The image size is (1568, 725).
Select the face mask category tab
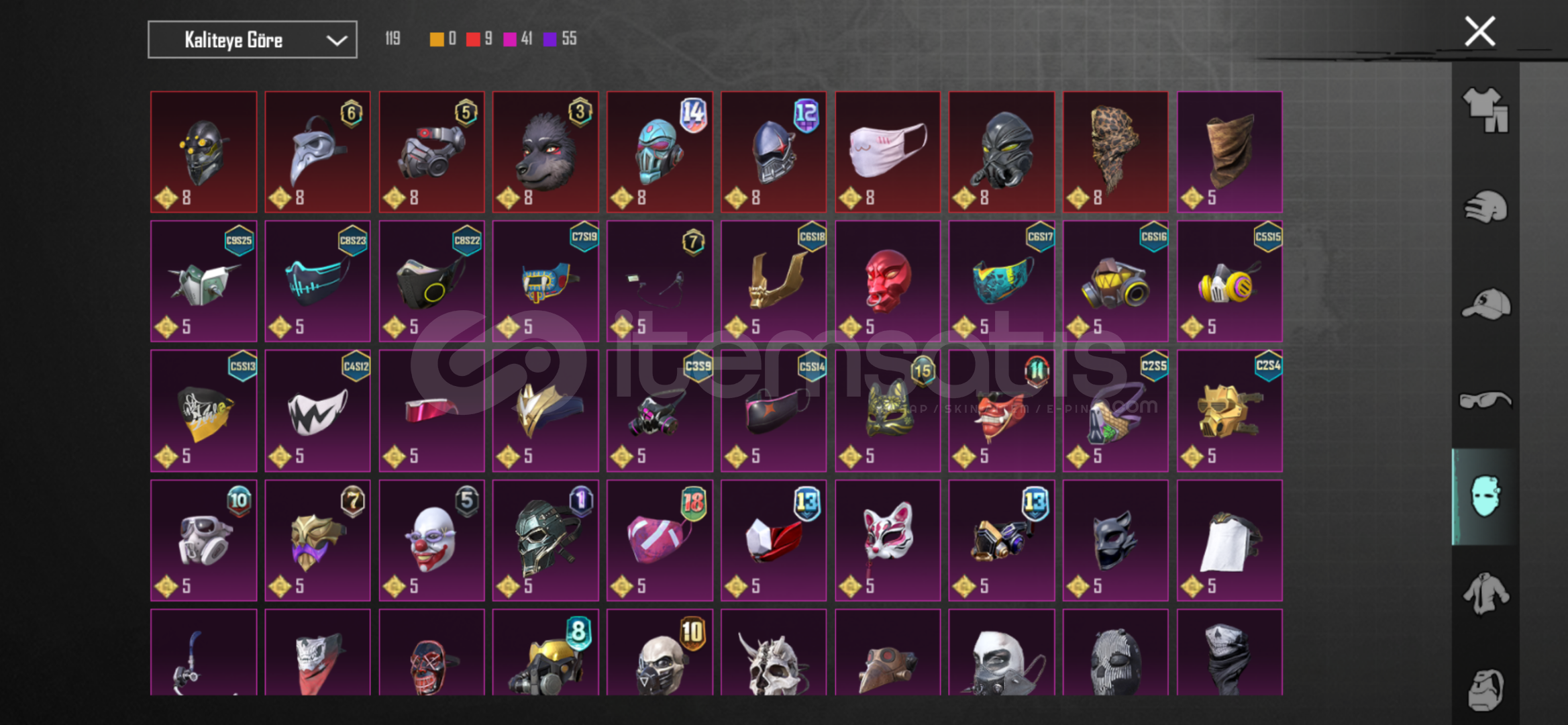point(1485,497)
